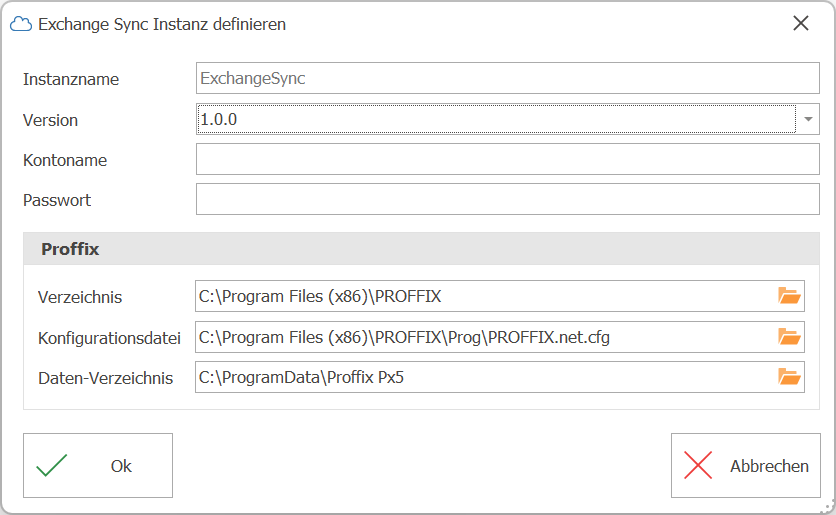The width and height of the screenshot is (836, 515).
Task: Browse folder for Daten-Verzeichnis path
Action: point(789,377)
